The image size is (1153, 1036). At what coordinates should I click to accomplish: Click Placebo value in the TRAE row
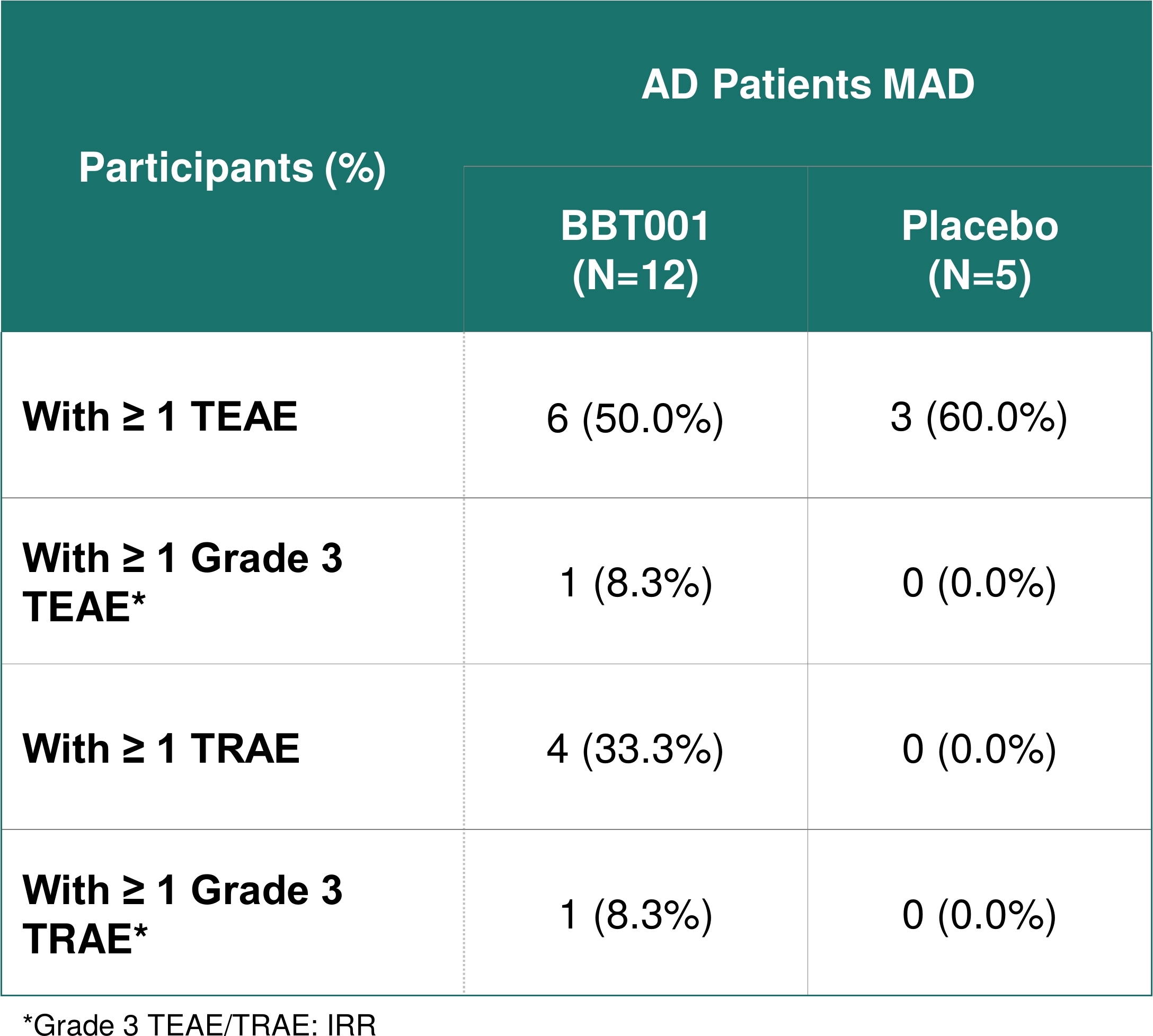979,749
